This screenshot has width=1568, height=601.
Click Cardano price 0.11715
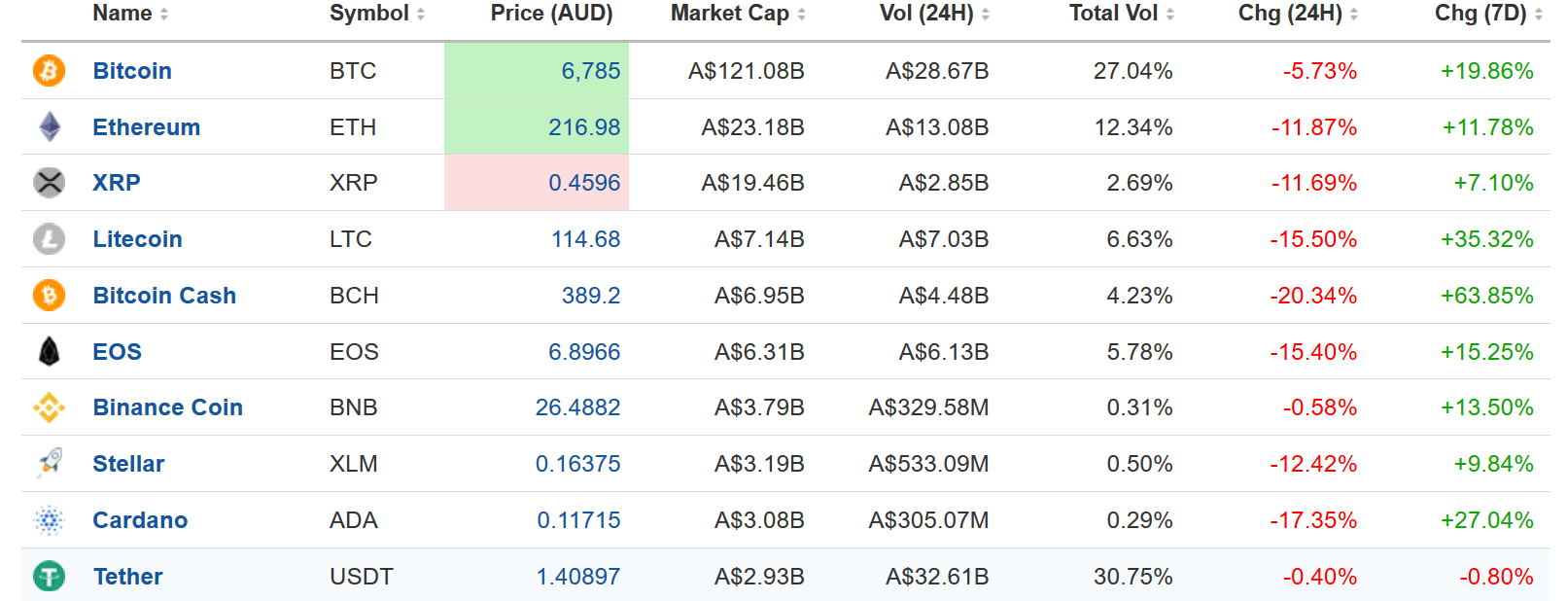click(x=578, y=520)
